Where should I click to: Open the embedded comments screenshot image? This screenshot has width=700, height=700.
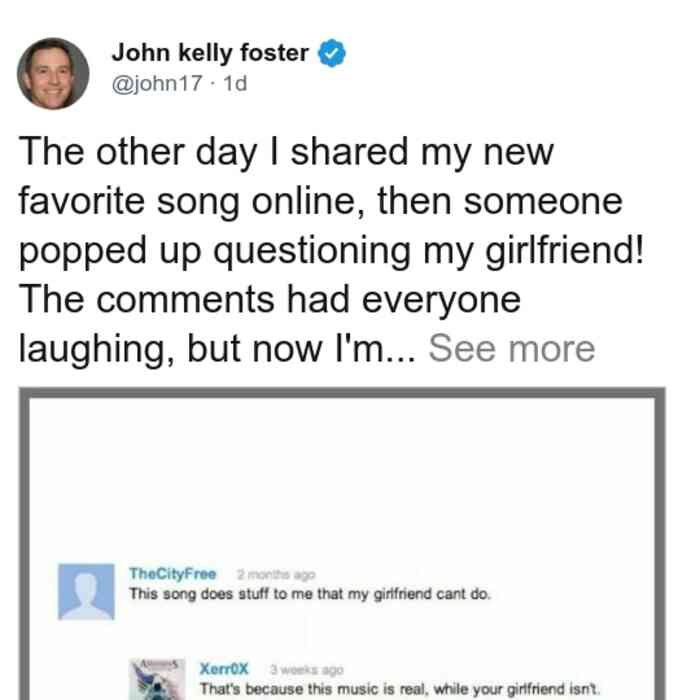[342, 544]
